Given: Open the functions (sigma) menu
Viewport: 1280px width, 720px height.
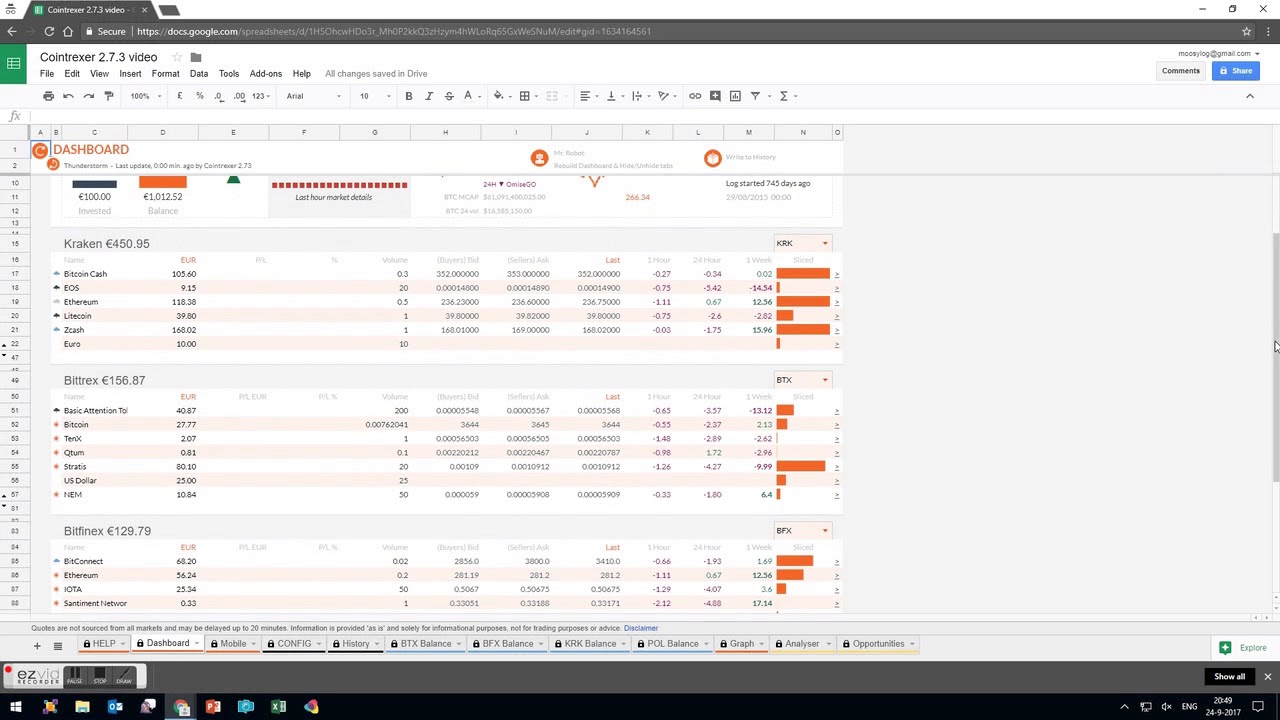Looking at the screenshot, I should pos(786,96).
